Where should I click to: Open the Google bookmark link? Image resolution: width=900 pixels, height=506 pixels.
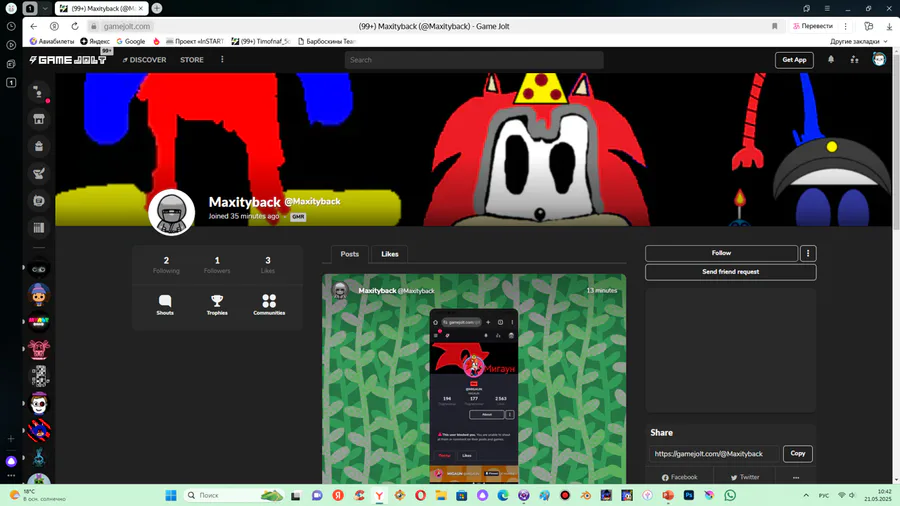pyautogui.click(x=130, y=41)
